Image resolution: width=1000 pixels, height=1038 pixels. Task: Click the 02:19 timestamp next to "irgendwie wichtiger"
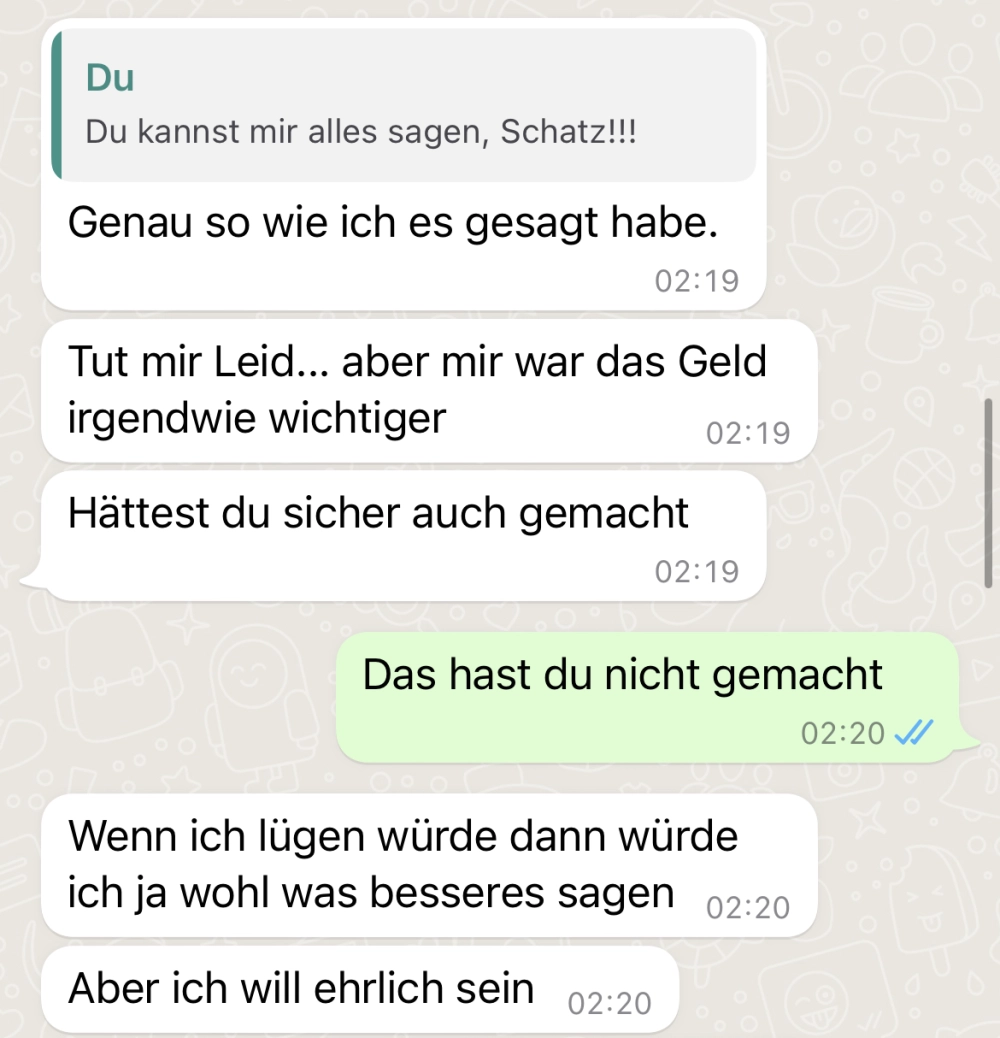point(748,434)
